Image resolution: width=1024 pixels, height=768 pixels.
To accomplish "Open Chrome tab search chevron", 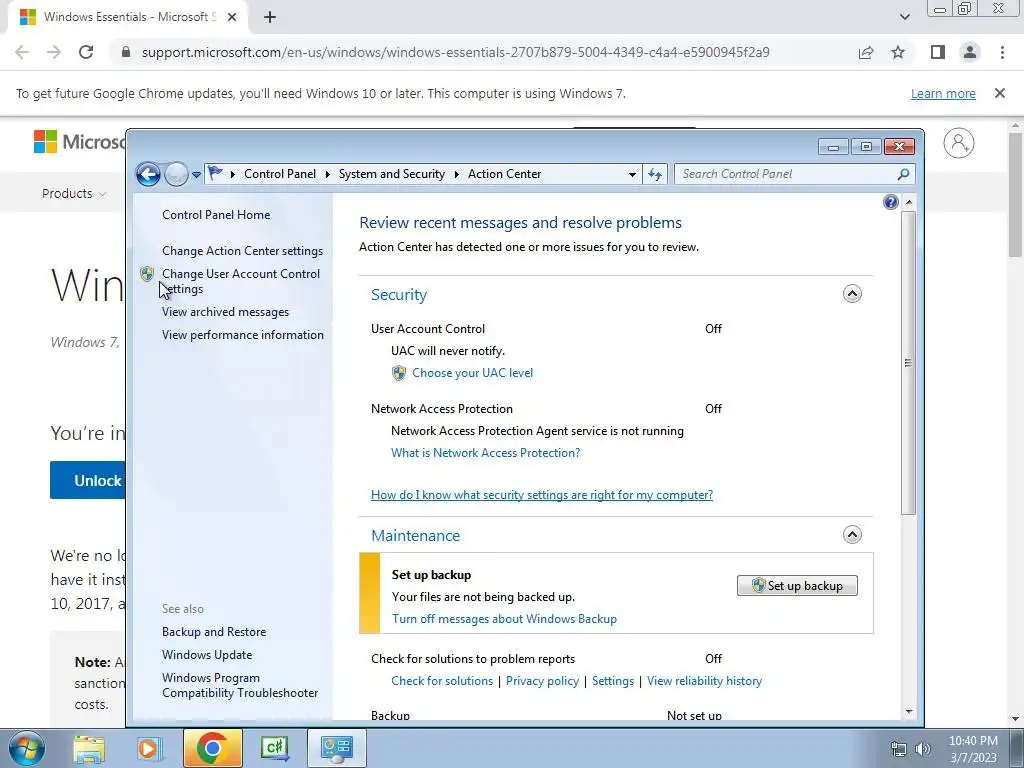I will click(x=904, y=17).
